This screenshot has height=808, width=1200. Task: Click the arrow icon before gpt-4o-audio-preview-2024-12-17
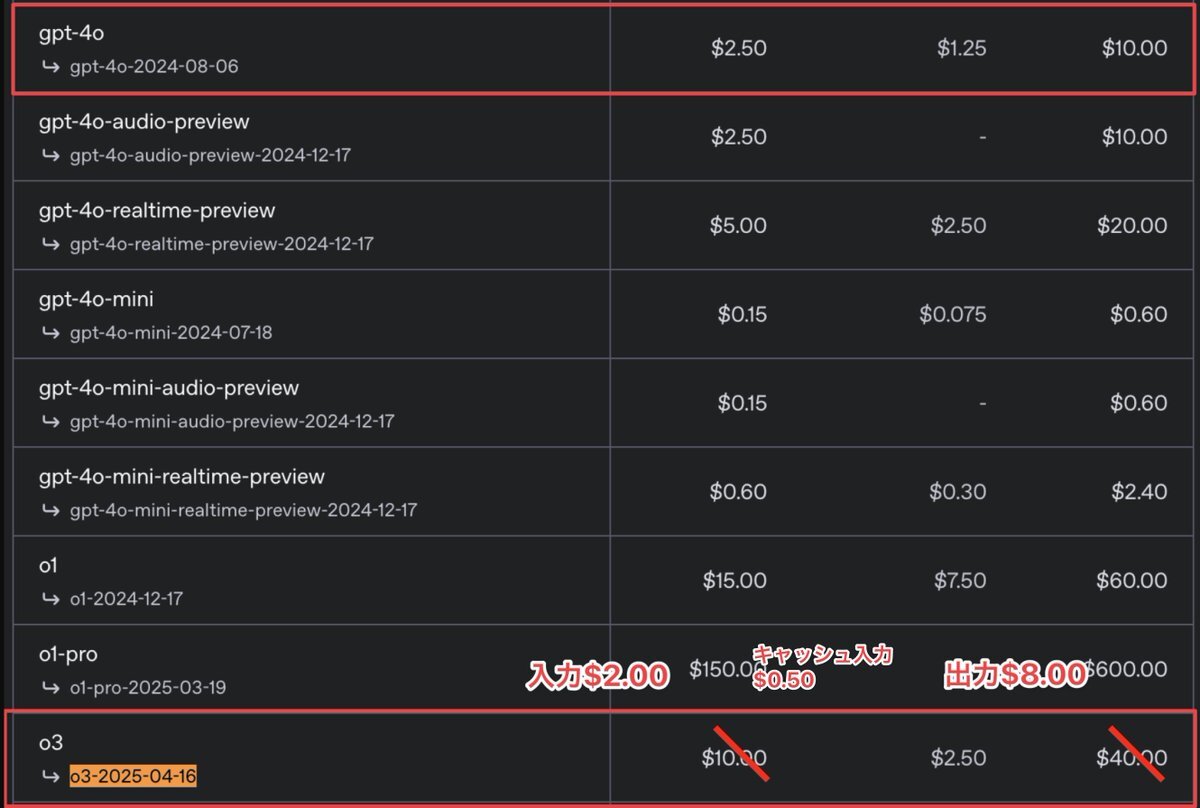point(51,156)
